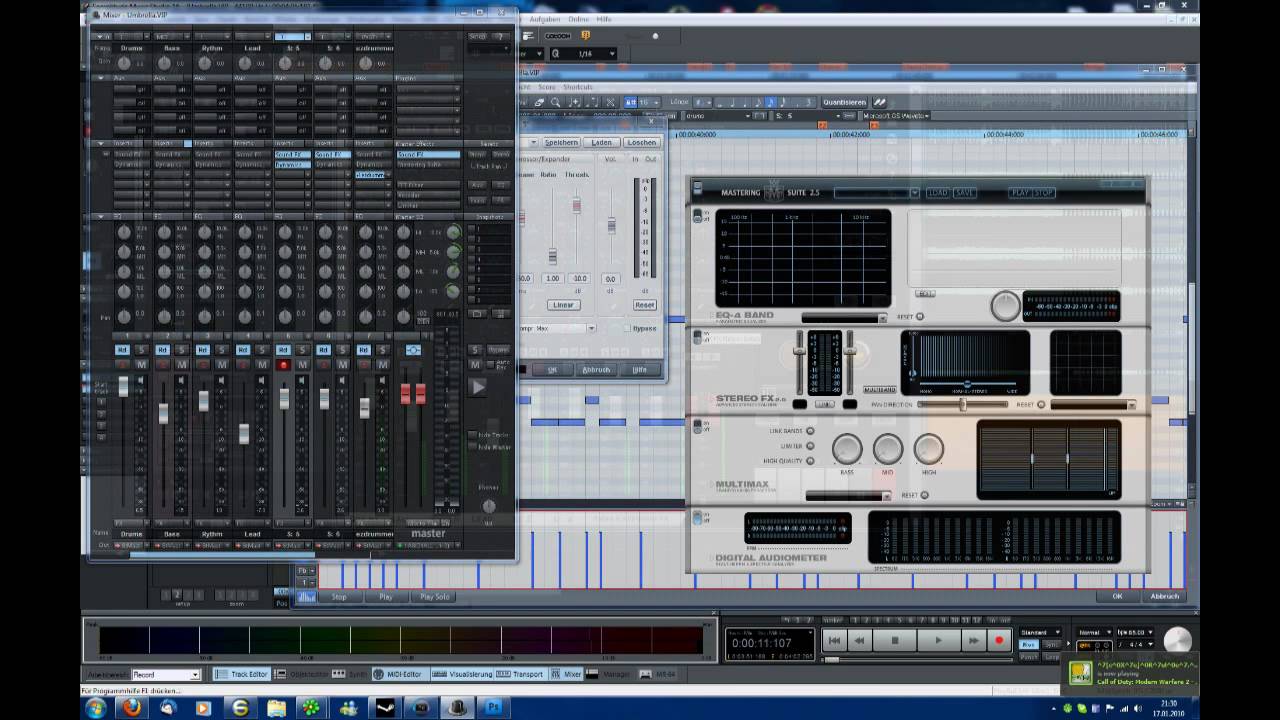Click highlighted Sound FX insert on S: 5 channel
The image size is (1280, 720).
pyautogui.click(x=291, y=154)
